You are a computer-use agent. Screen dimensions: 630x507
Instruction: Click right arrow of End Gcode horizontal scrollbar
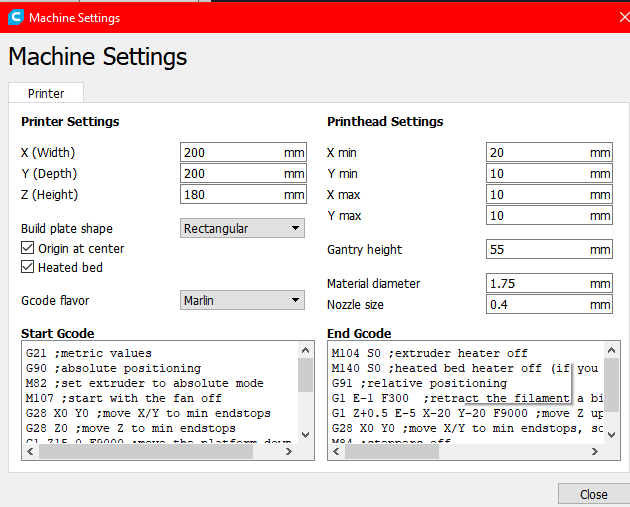596,452
